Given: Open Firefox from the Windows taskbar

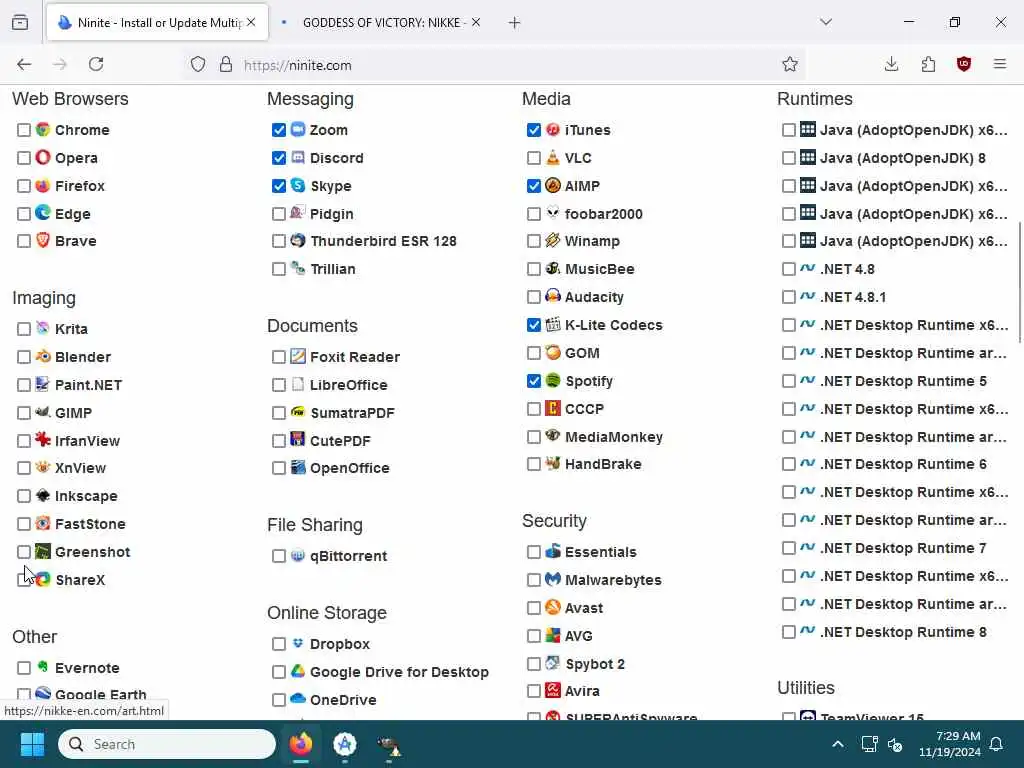Looking at the screenshot, I should [301, 744].
